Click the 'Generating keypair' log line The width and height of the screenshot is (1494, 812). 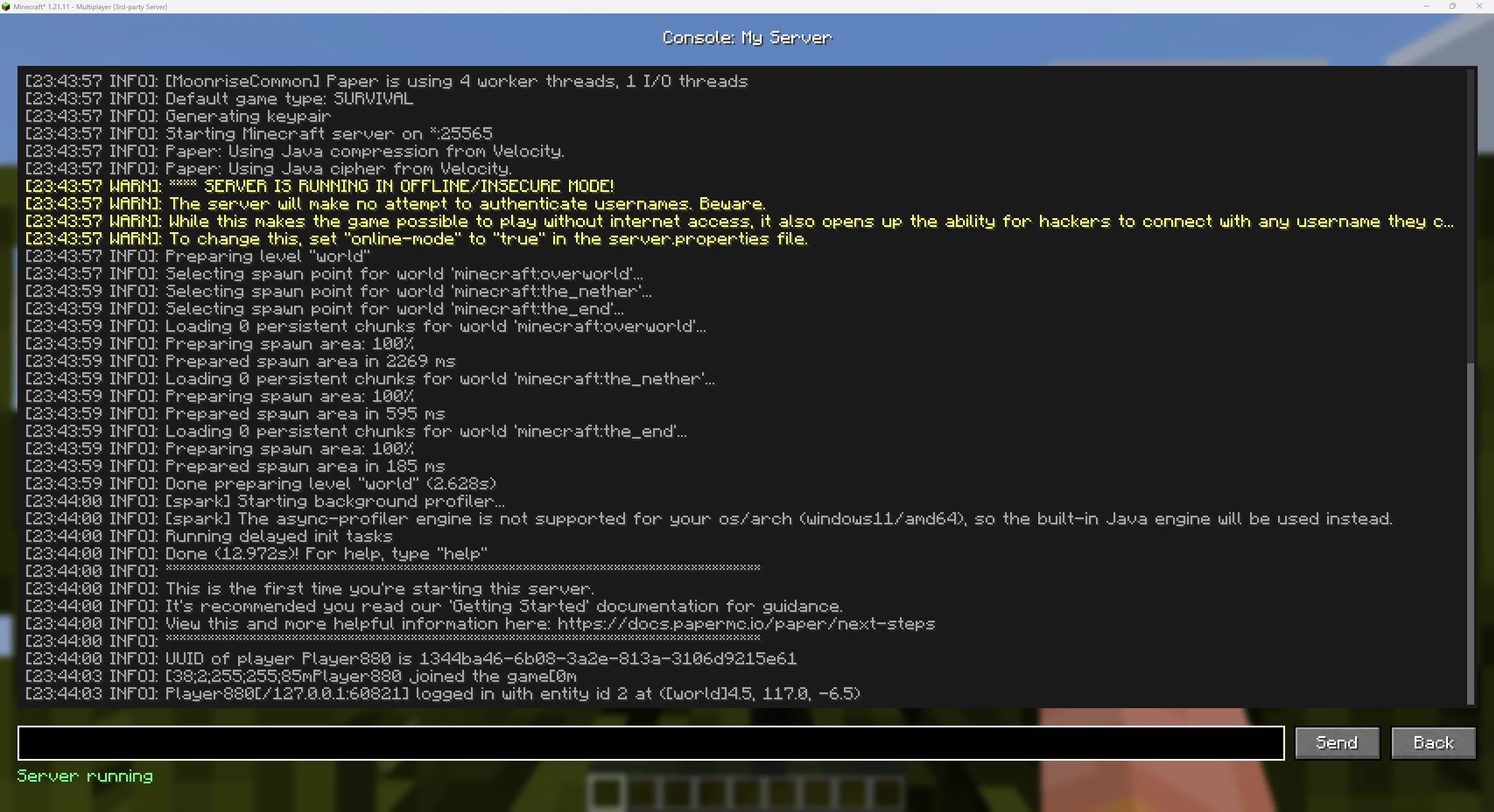(x=178, y=116)
